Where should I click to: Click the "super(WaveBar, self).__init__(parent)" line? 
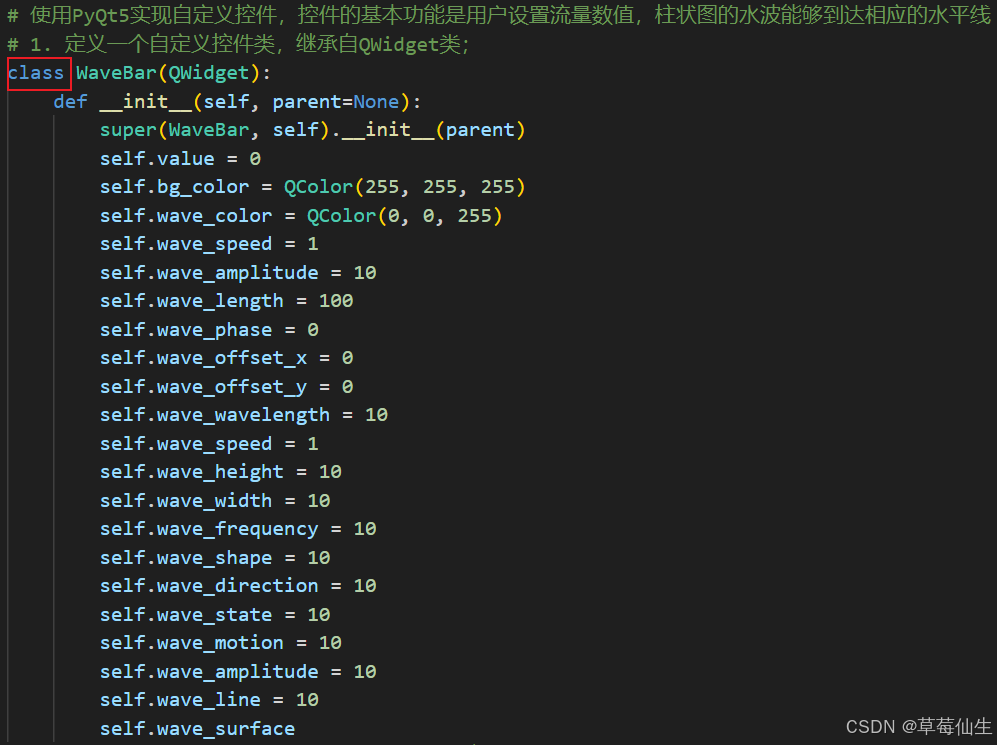coord(313,130)
